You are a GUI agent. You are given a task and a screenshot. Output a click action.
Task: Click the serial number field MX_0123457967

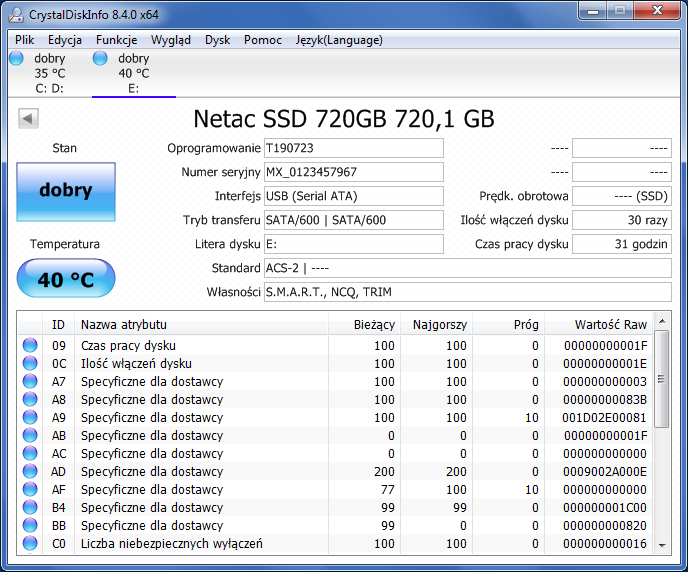pos(353,172)
